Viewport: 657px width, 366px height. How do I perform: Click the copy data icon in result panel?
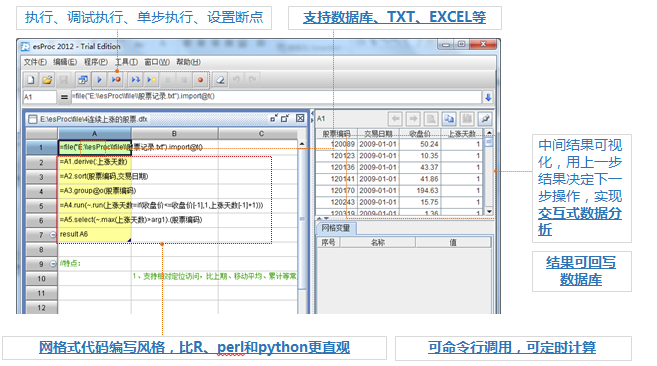pyautogui.click(x=449, y=119)
